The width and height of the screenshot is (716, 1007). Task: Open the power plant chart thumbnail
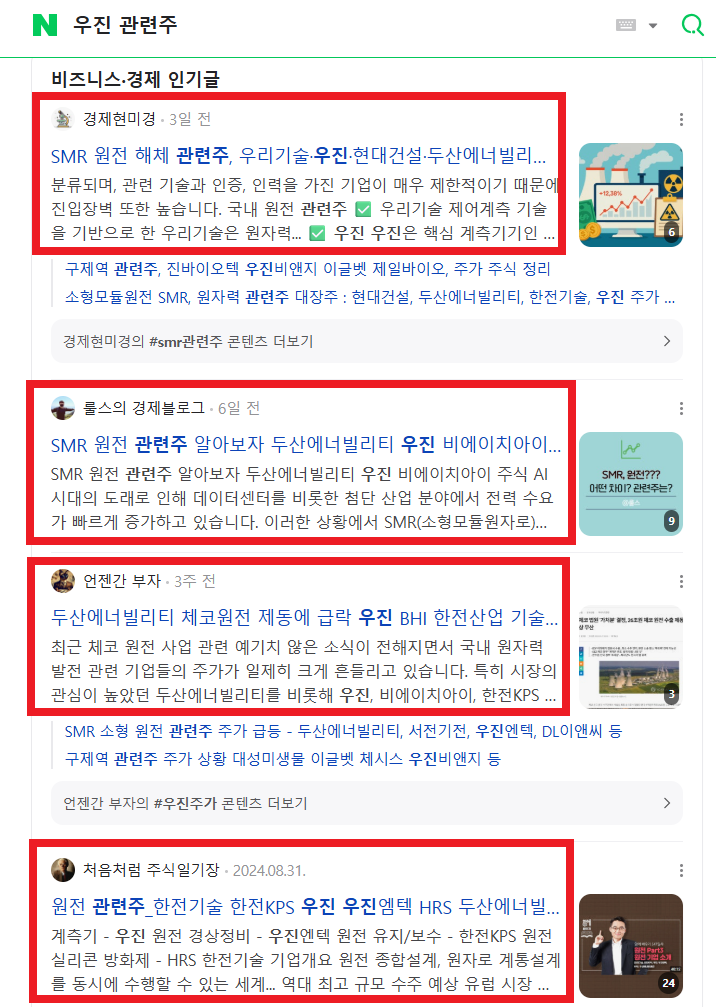point(631,195)
